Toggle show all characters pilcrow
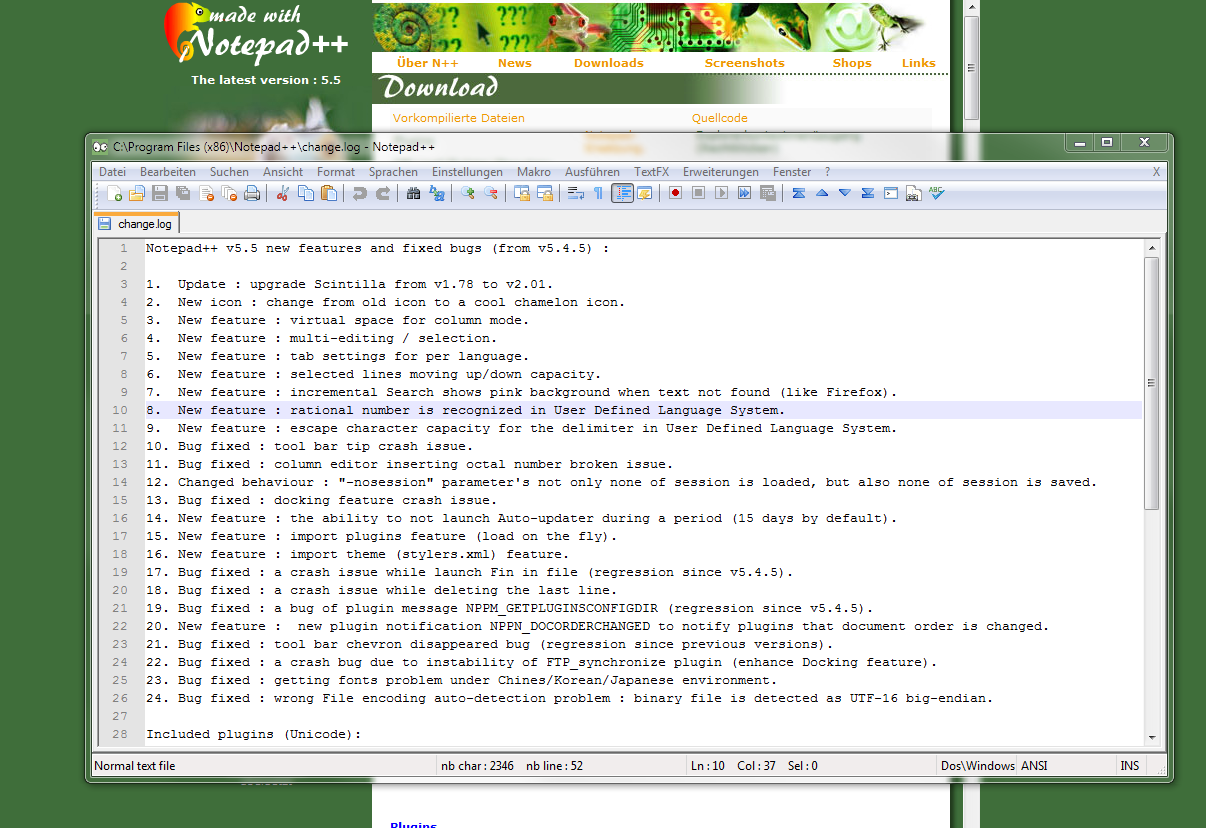 (598, 193)
